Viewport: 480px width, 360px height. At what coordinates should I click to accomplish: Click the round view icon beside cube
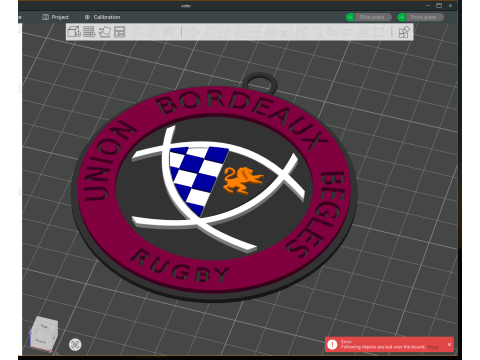point(75,344)
